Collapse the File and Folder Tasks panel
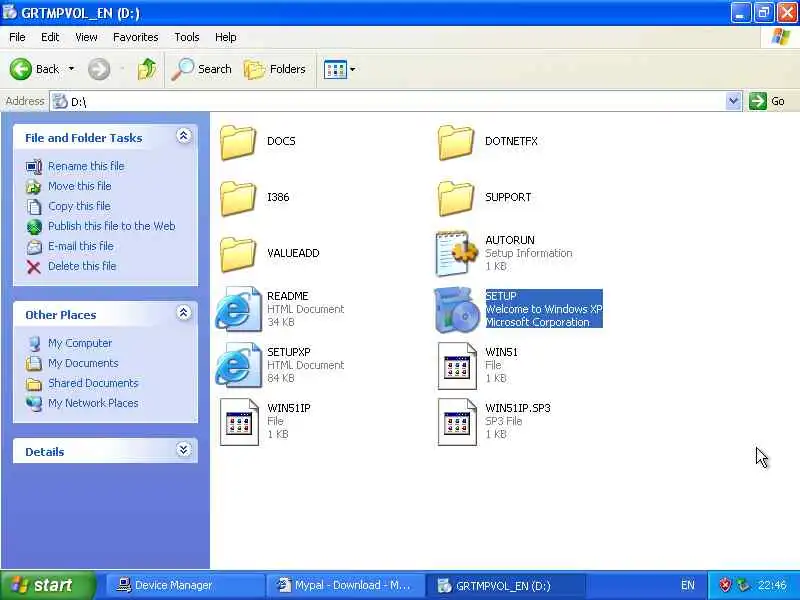This screenshot has height=600, width=800. click(x=184, y=136)
